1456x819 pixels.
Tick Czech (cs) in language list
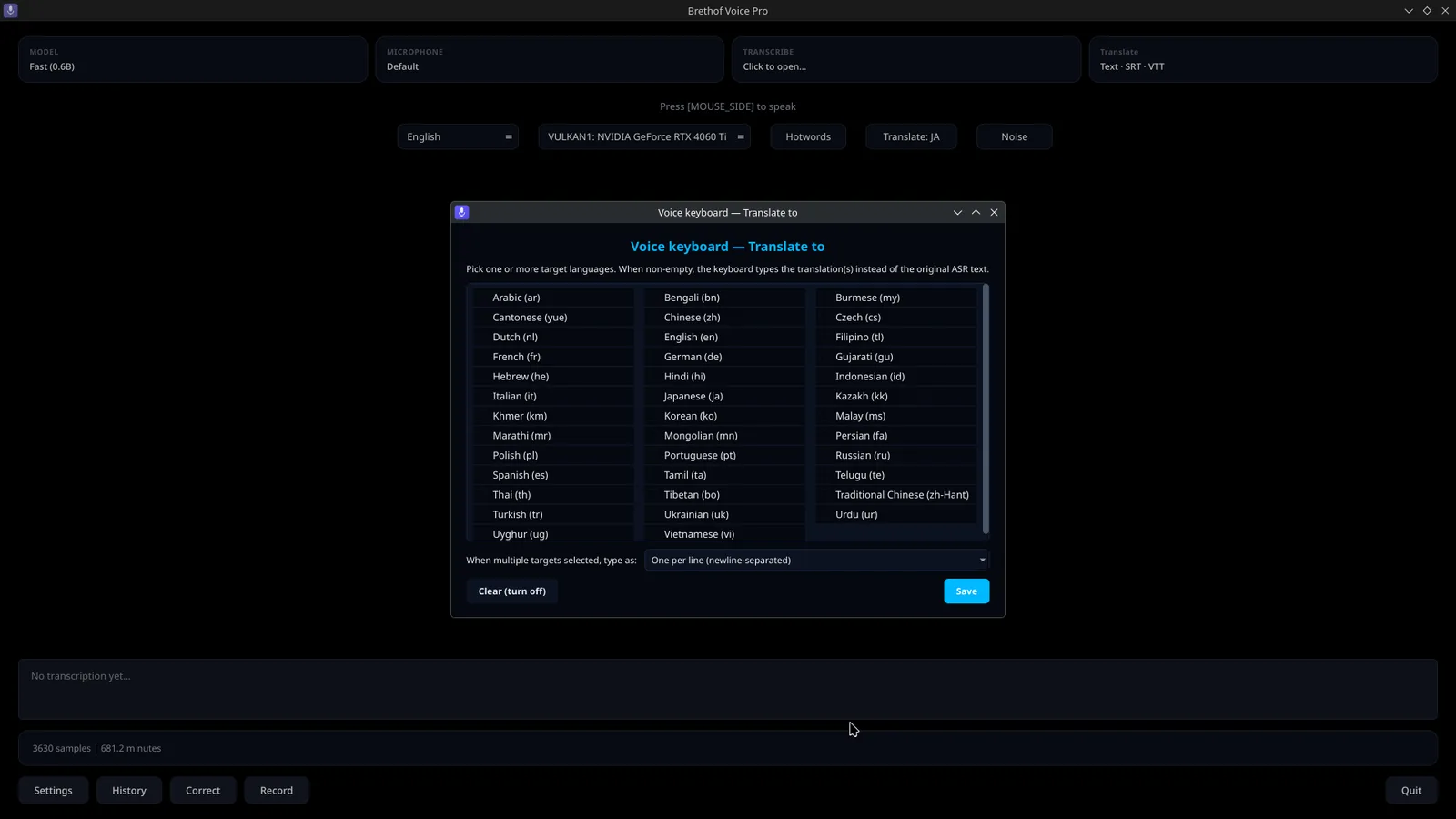pyautogui.click(x=895, y=318)
